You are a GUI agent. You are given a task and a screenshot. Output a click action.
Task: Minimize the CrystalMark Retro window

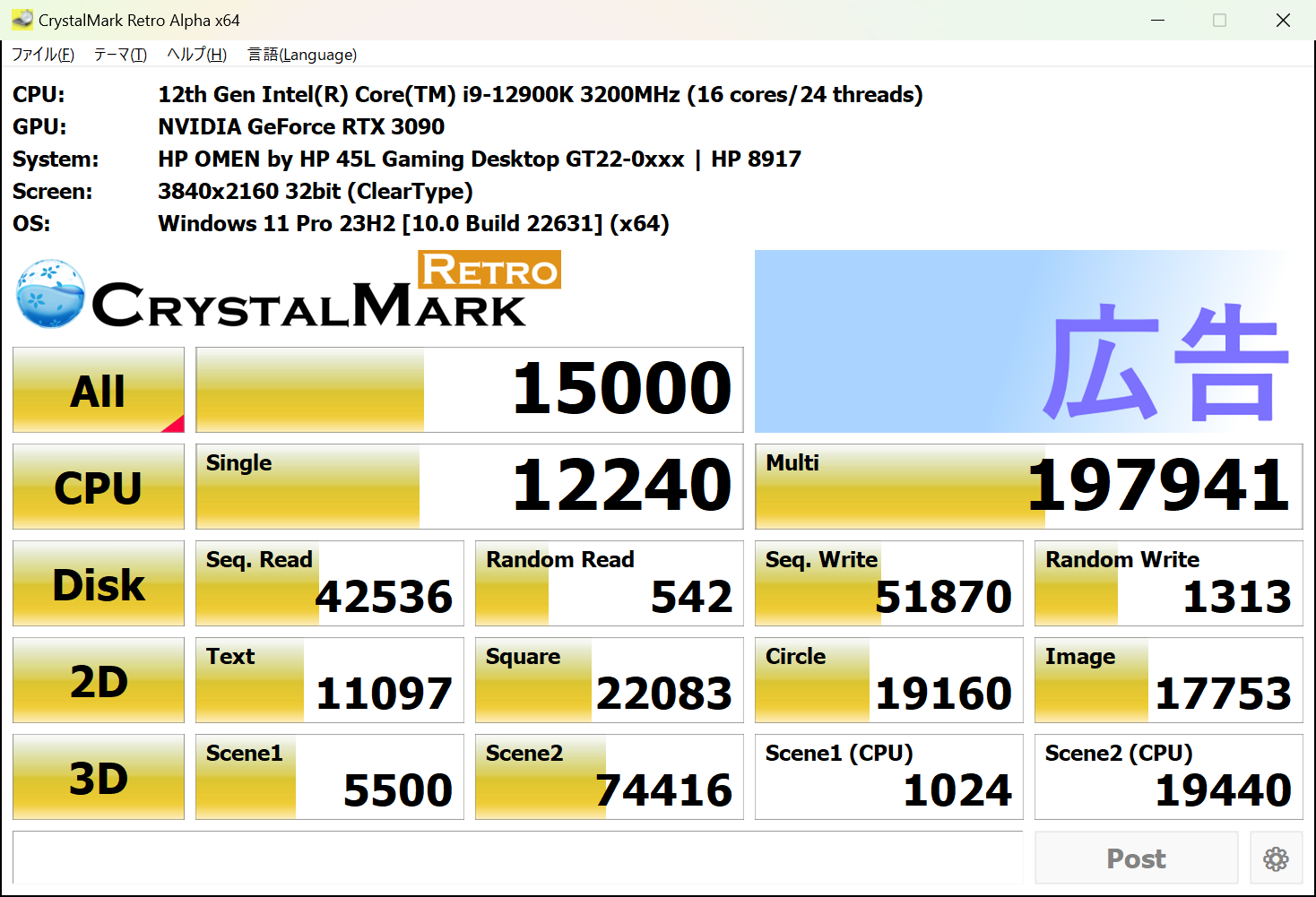tap(1157, 20)
